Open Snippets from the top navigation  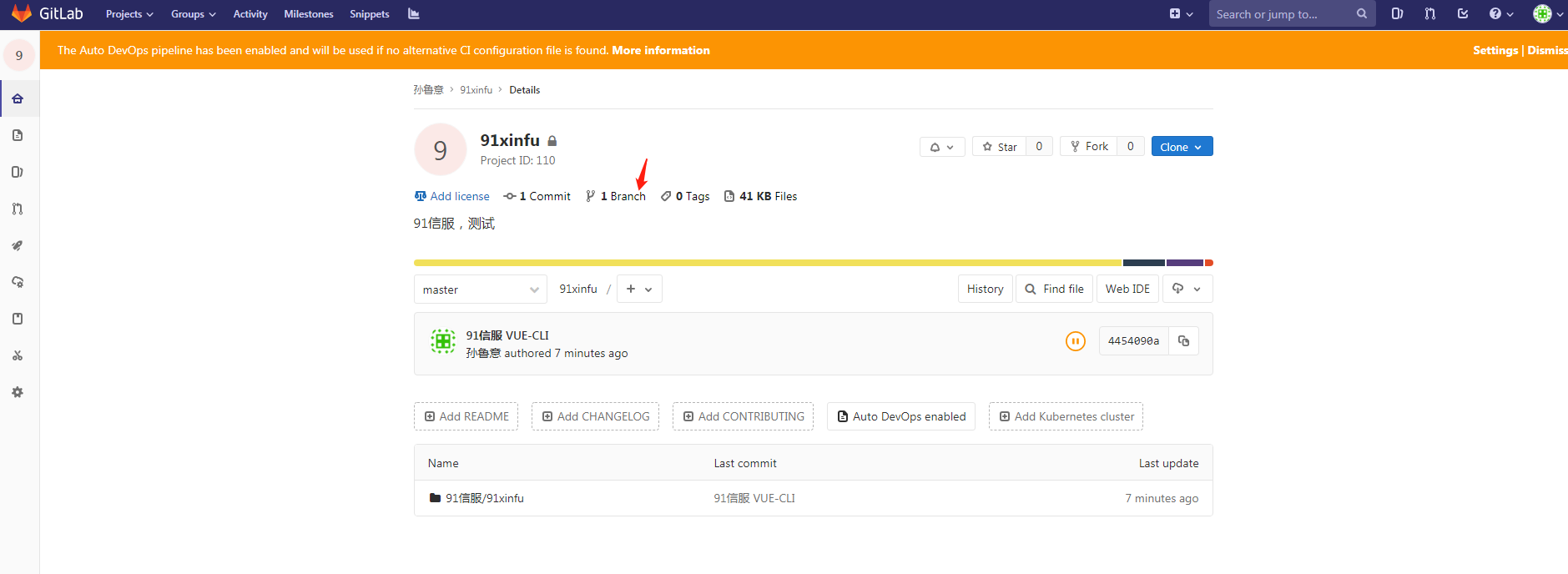pyautogui.click(x=370, y=14)
